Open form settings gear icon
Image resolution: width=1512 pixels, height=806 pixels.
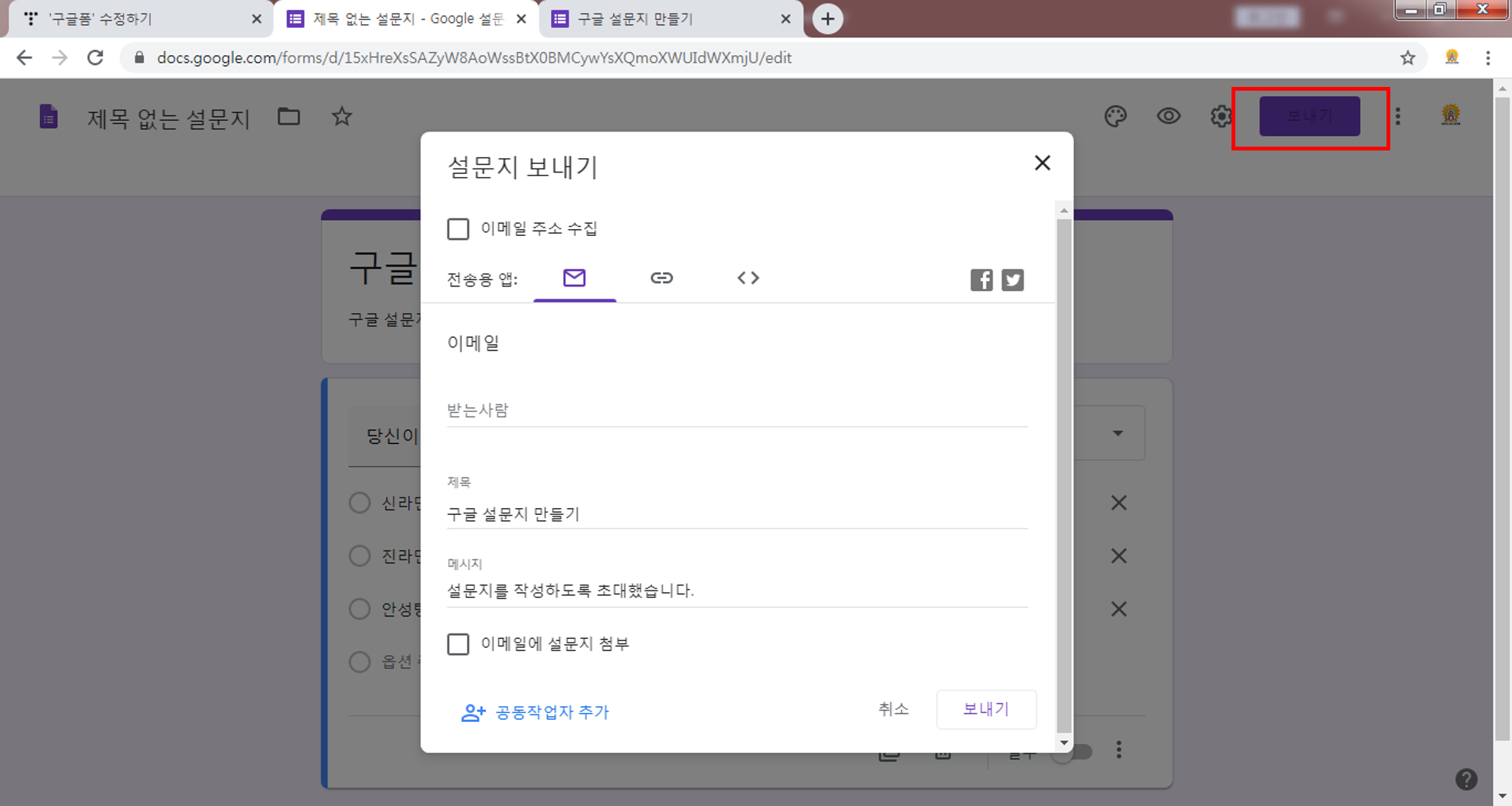coord(1220,116)
